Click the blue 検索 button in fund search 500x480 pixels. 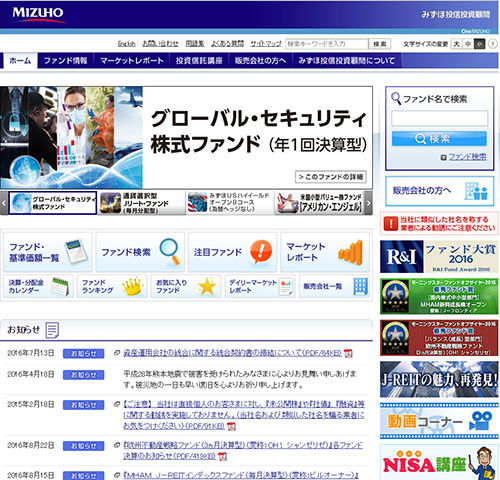click(x=439, y=139)
